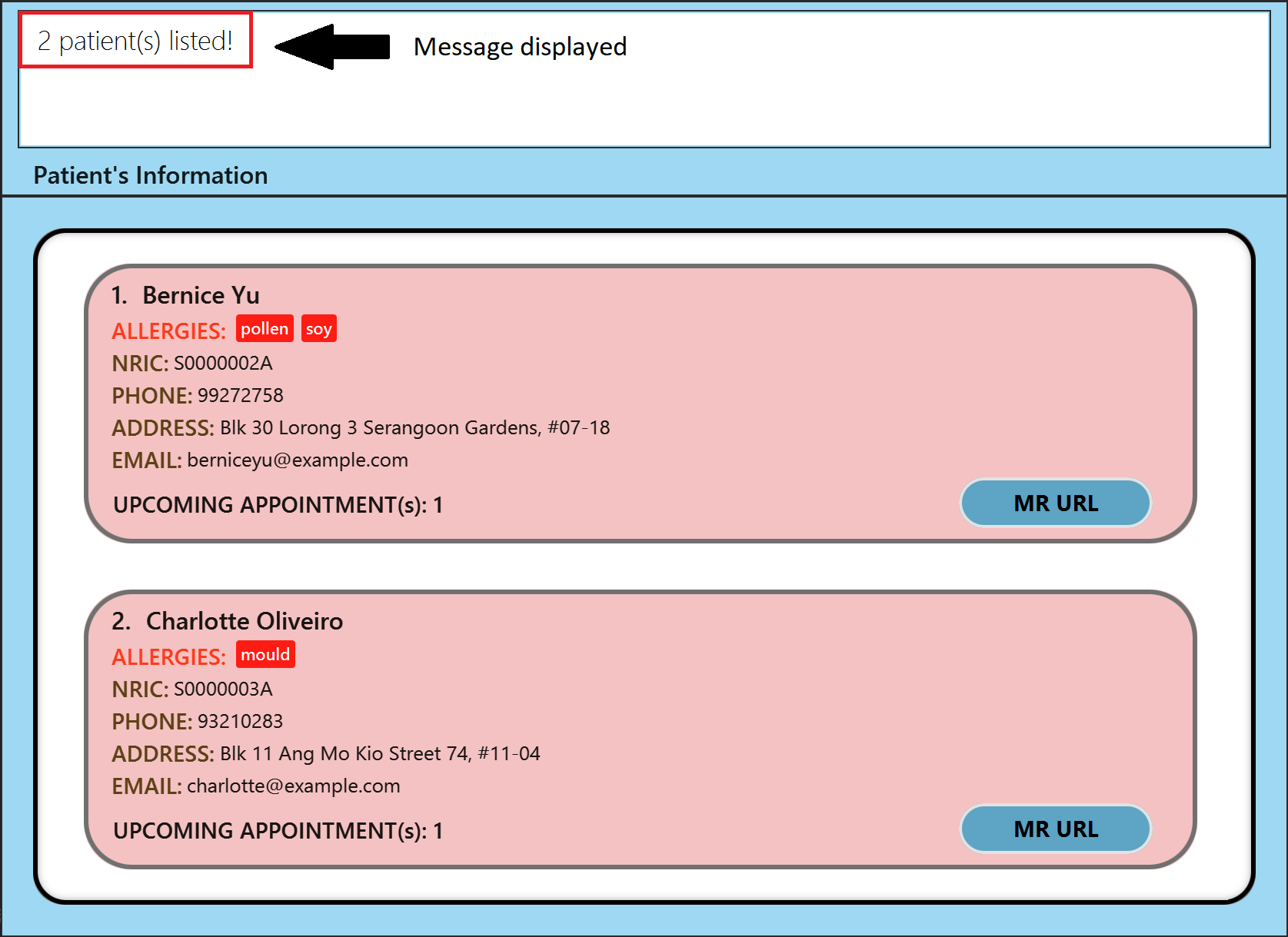Click ALLERGIES label on Bernice Yu card
This screenshot has height=937, width=1288.
(x=168, y=331)
